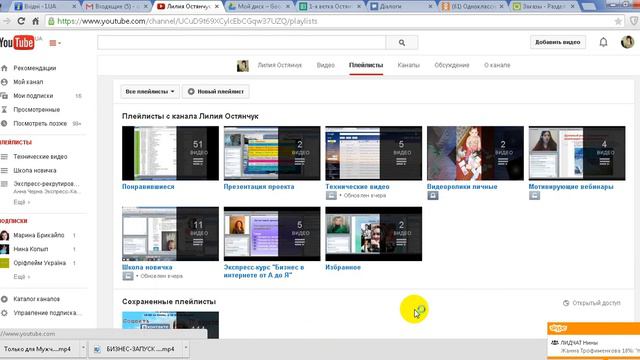Image resolution: width=640 pixels, height=360 pixels.
Task: Select sidebar playlist Школа новичка
Action: (x=35, y=171)
